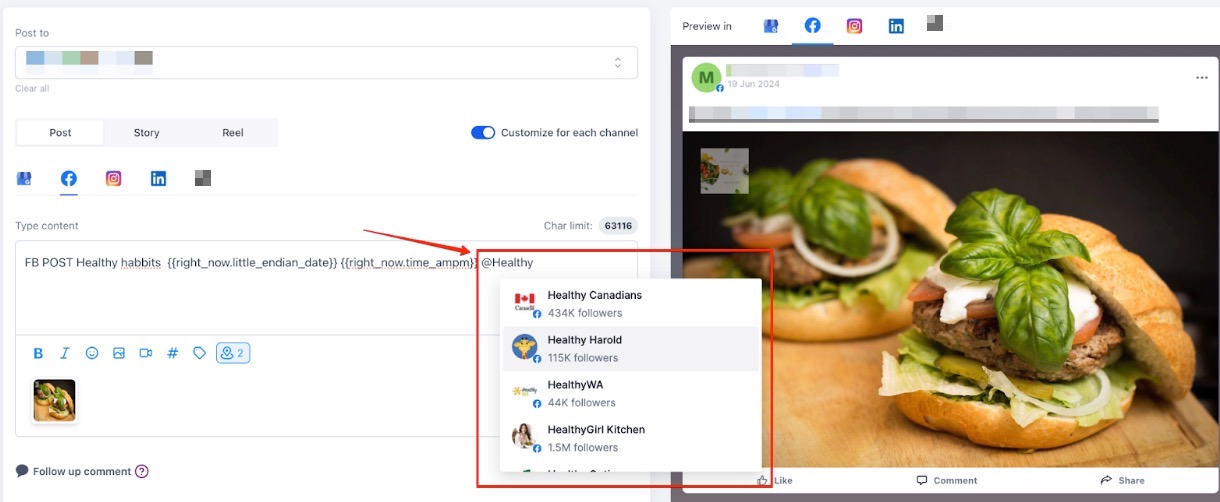Click the '434K followers' text
Image resolution: width=1220 pixels, height=502 pixels.
585,313
